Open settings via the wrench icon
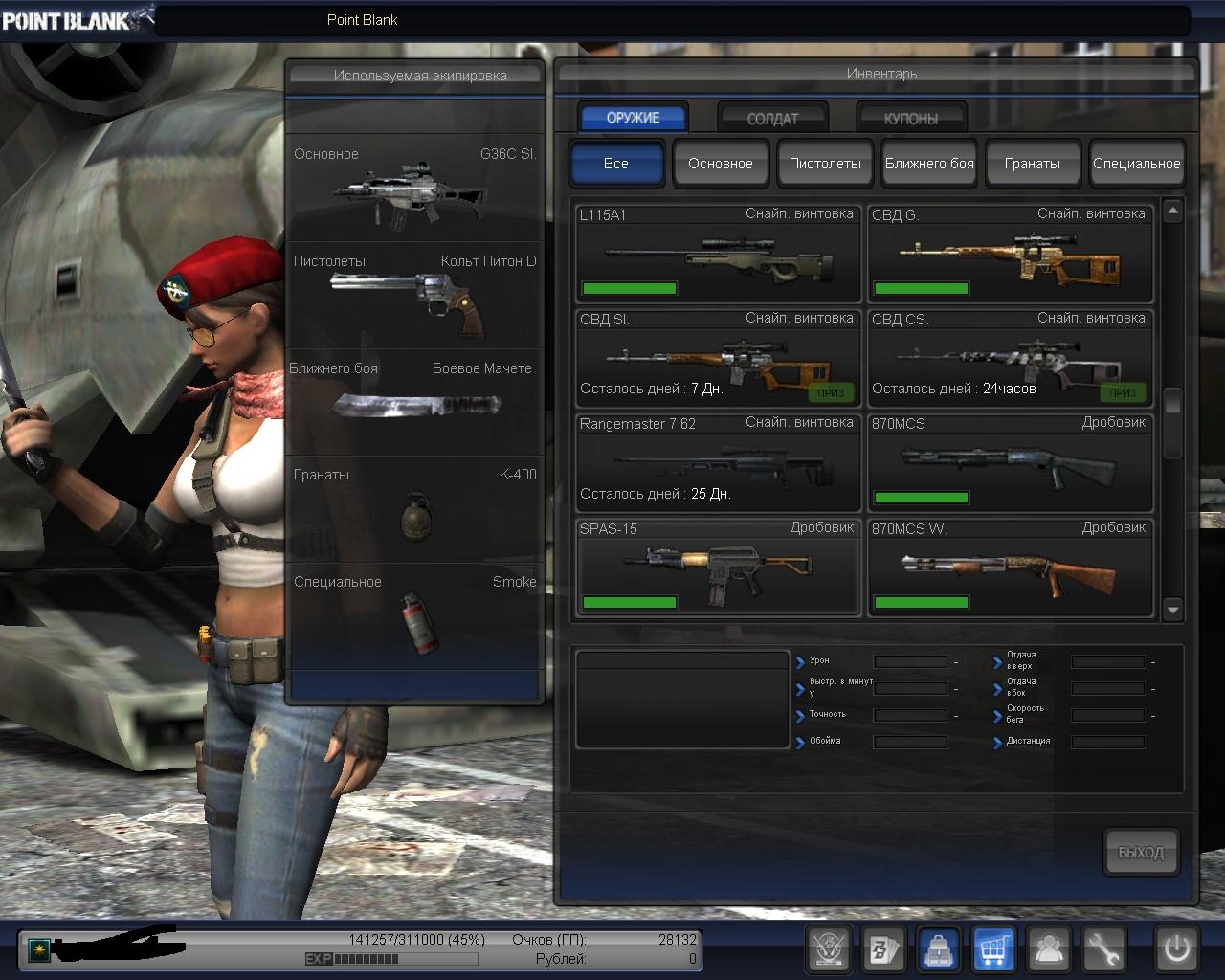Screen dimensions: 1225x980 [x=1105, y=949]
